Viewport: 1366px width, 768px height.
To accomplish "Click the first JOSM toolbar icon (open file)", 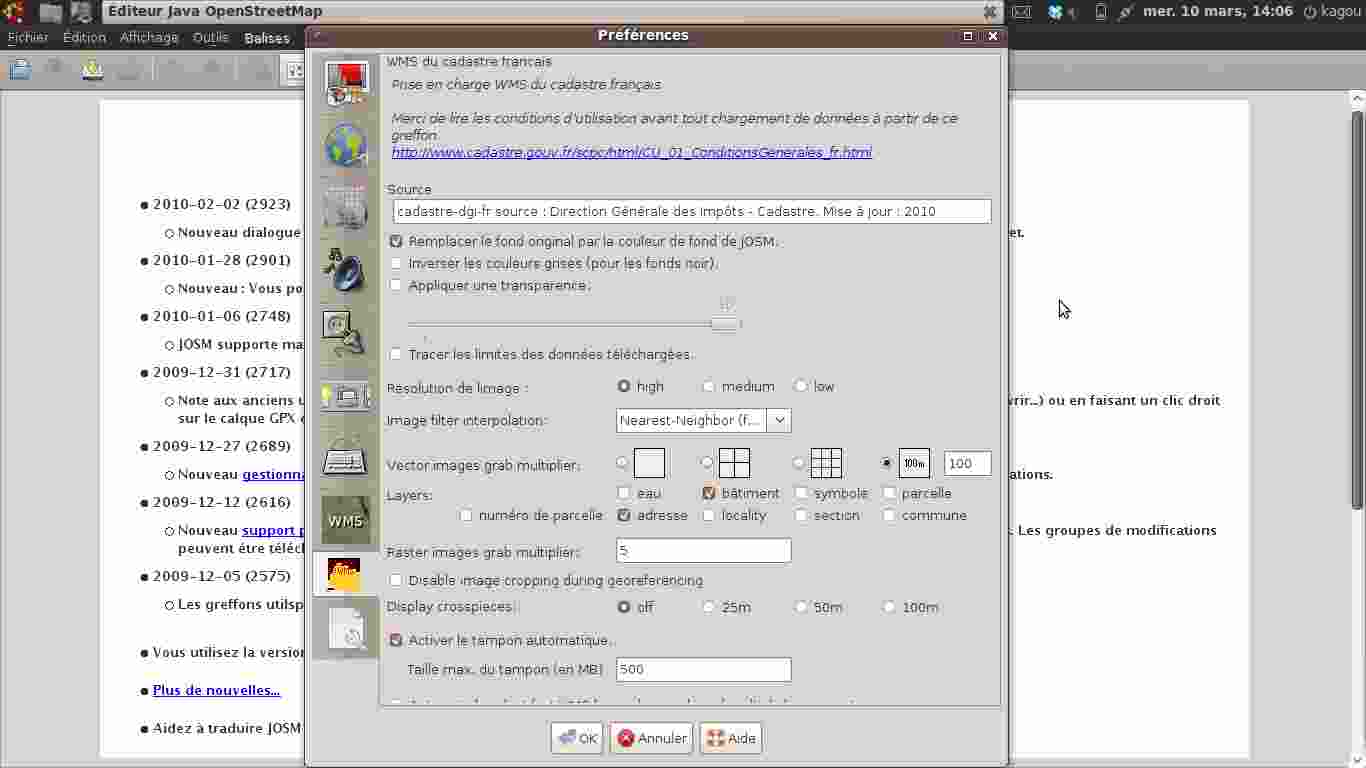I will tap(20, 69).
